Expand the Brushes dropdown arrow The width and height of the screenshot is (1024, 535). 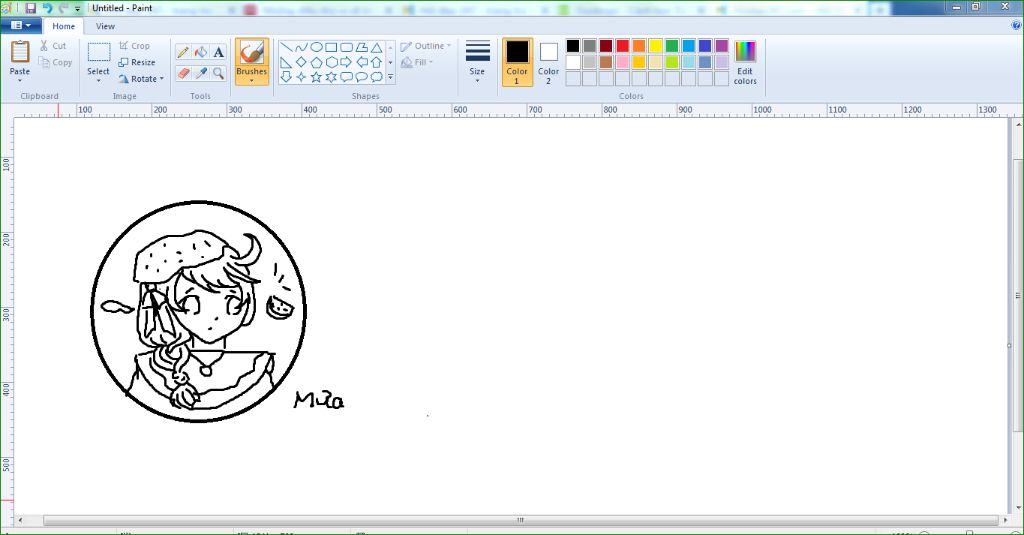(x=251, y=80)
